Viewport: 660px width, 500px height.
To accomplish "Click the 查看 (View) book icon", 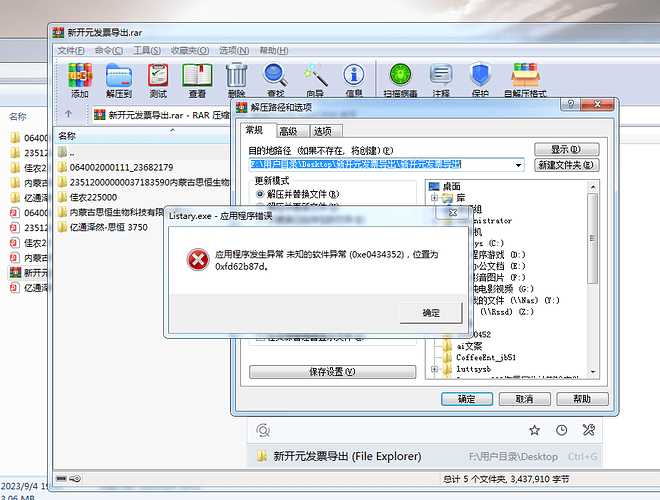I will point(197,80).
